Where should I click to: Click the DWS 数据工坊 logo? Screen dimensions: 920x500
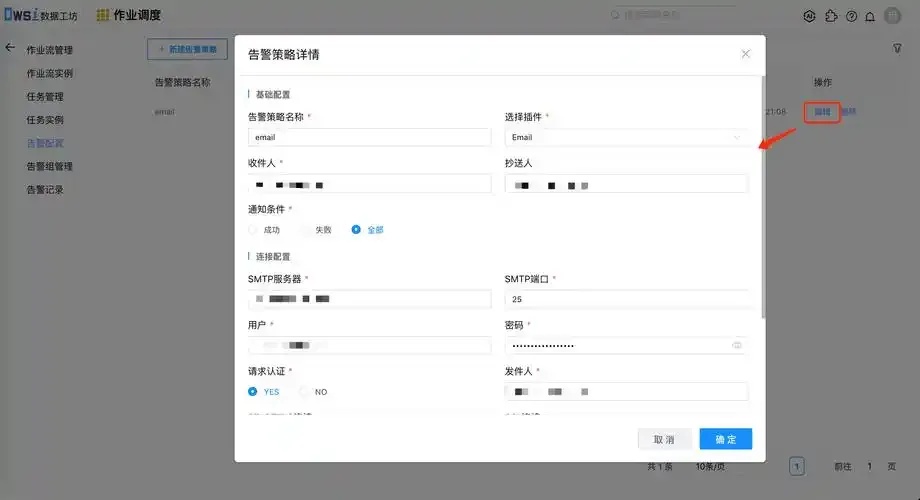[40, 15]
